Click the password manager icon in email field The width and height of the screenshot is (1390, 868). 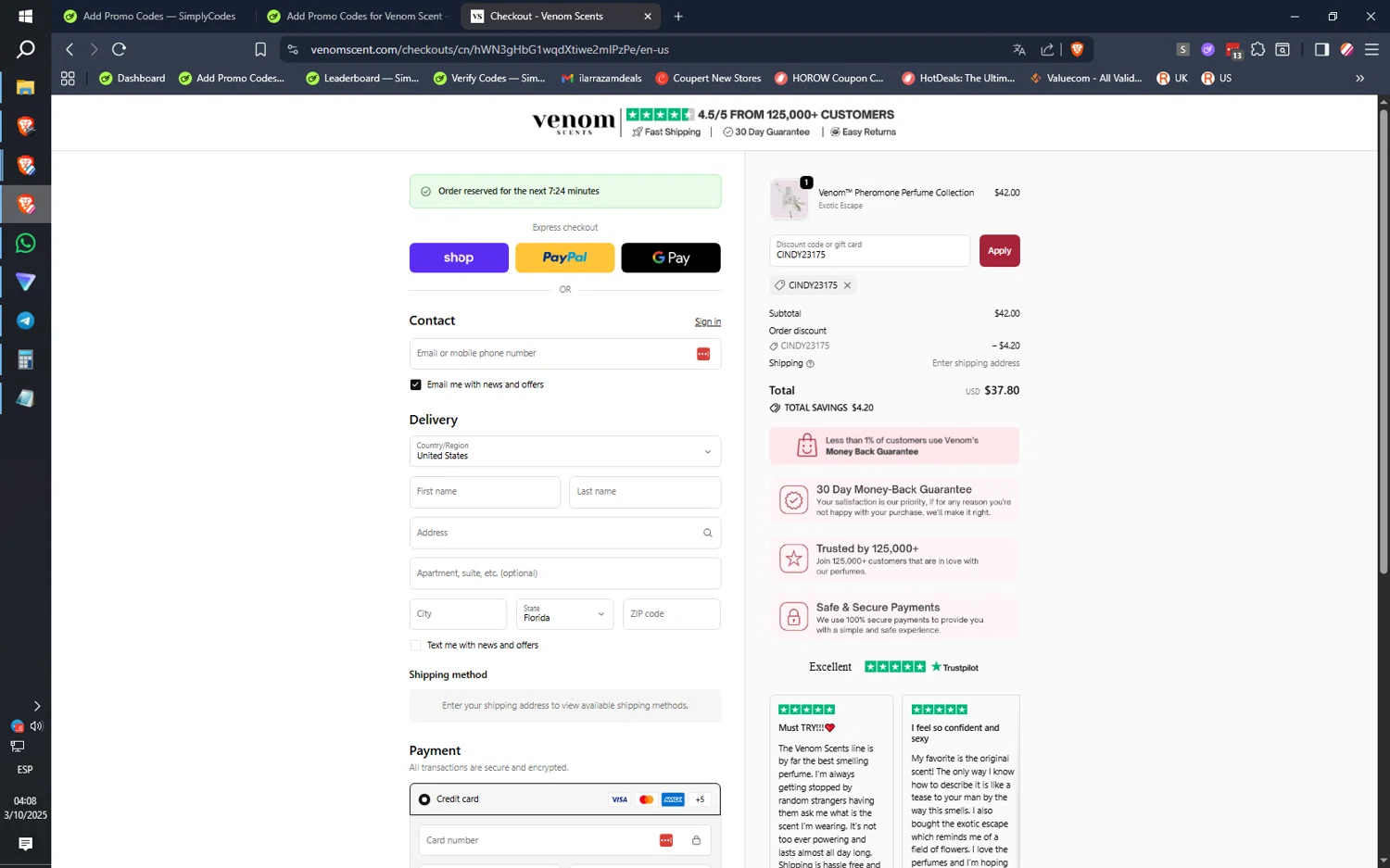click(703, 354)
